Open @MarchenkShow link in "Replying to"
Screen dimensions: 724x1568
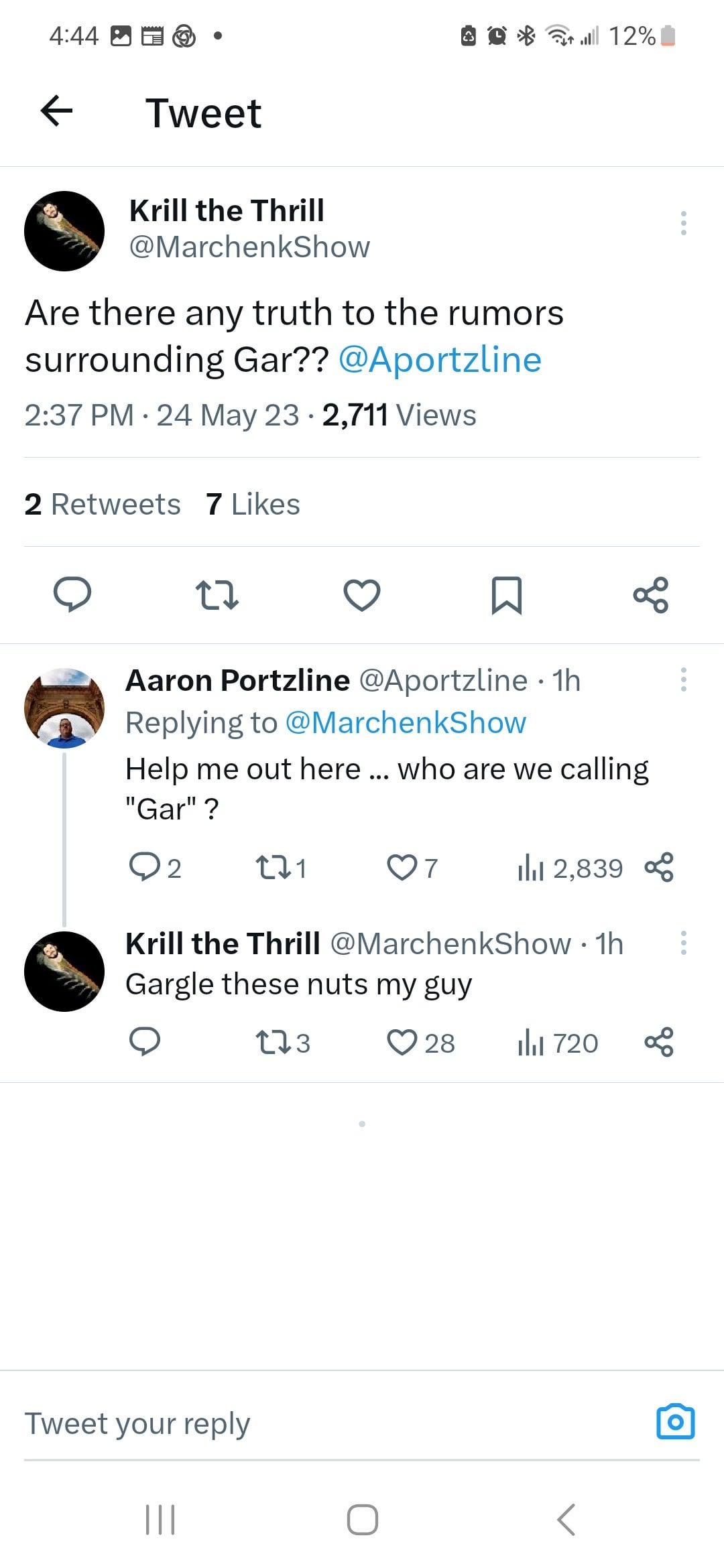[406, 722]
